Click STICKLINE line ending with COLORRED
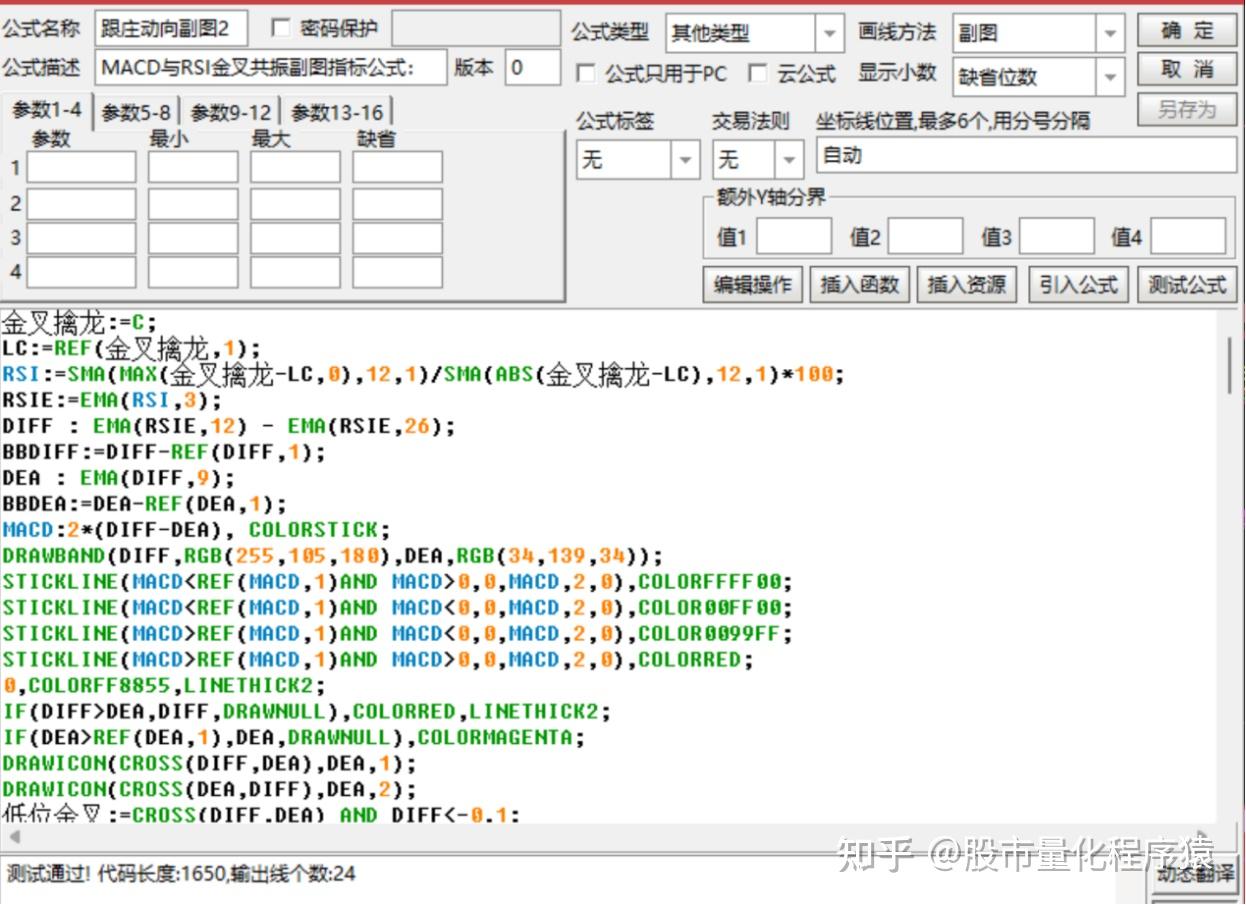This screenshot has width=1246, height=905. tap(378, 660)
